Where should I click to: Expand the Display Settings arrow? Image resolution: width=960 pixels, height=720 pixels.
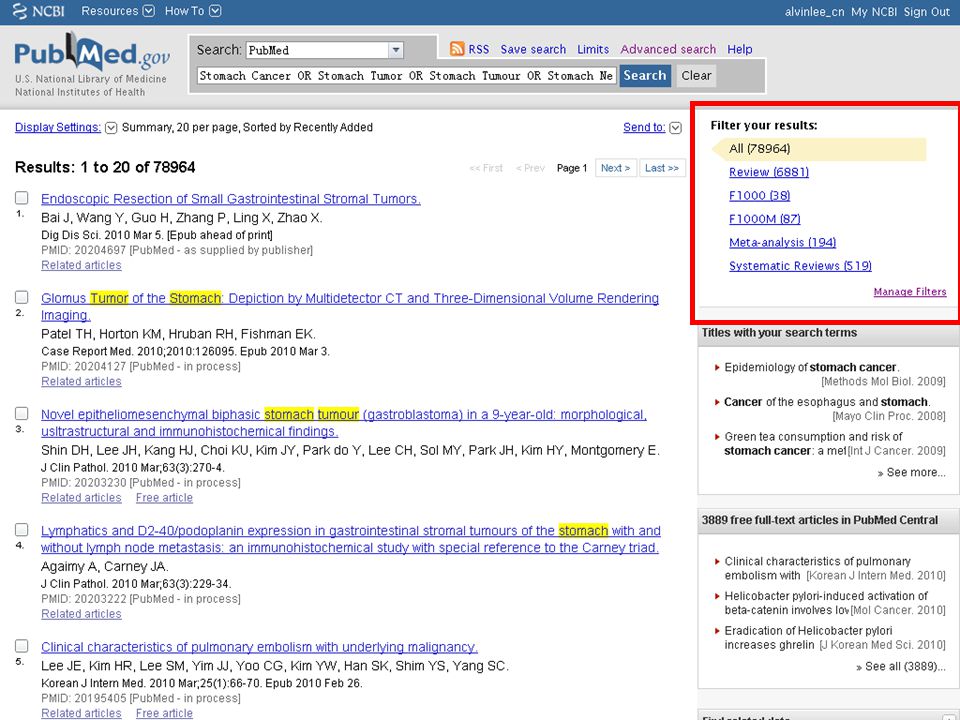pos(111,128)
